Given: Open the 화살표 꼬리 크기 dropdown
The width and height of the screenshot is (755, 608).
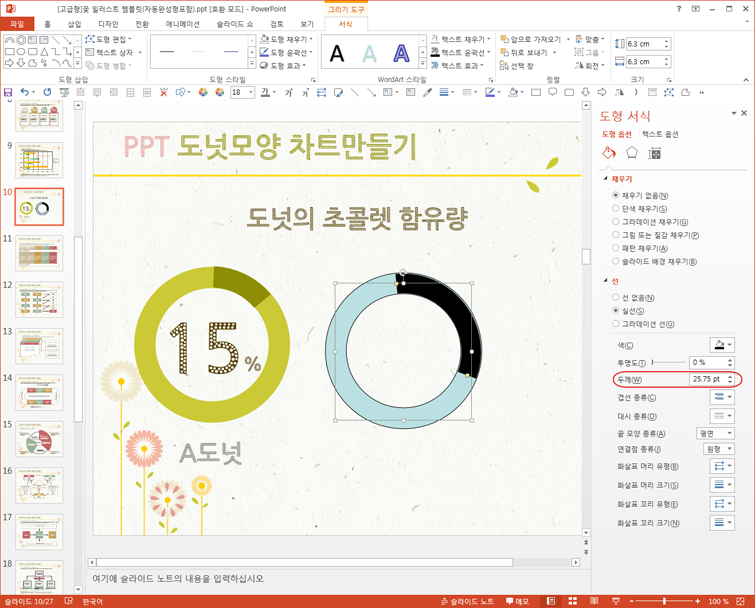Looking at the screenshot, I should click(x=722, y=522).
